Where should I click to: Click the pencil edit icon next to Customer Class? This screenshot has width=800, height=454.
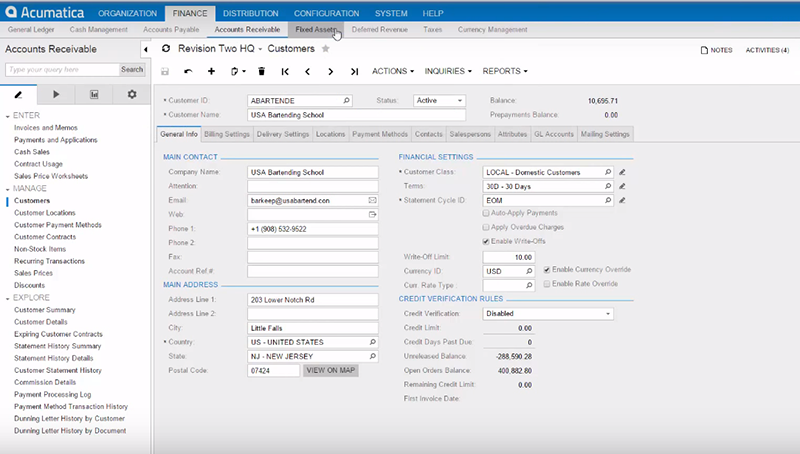[x=622, y=172]
